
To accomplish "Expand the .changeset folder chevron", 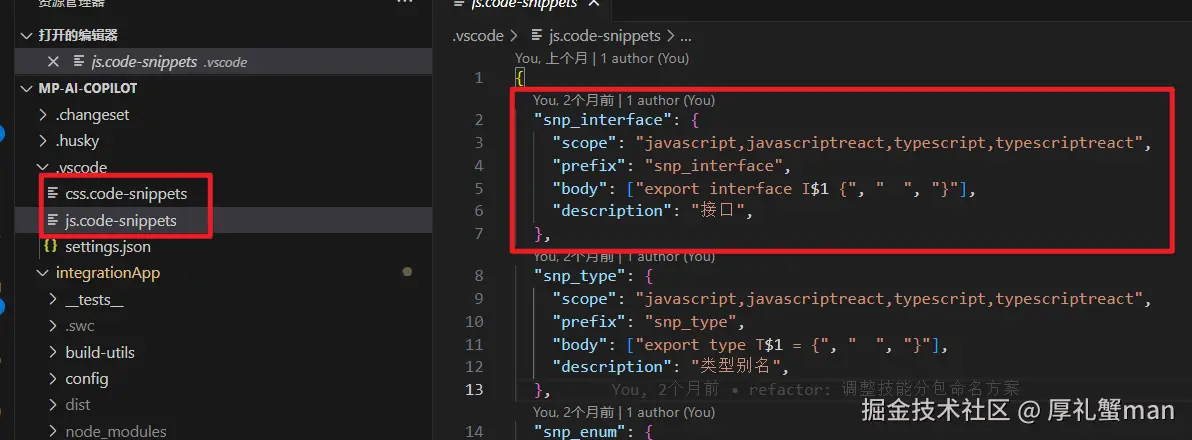I will [43, 115].
